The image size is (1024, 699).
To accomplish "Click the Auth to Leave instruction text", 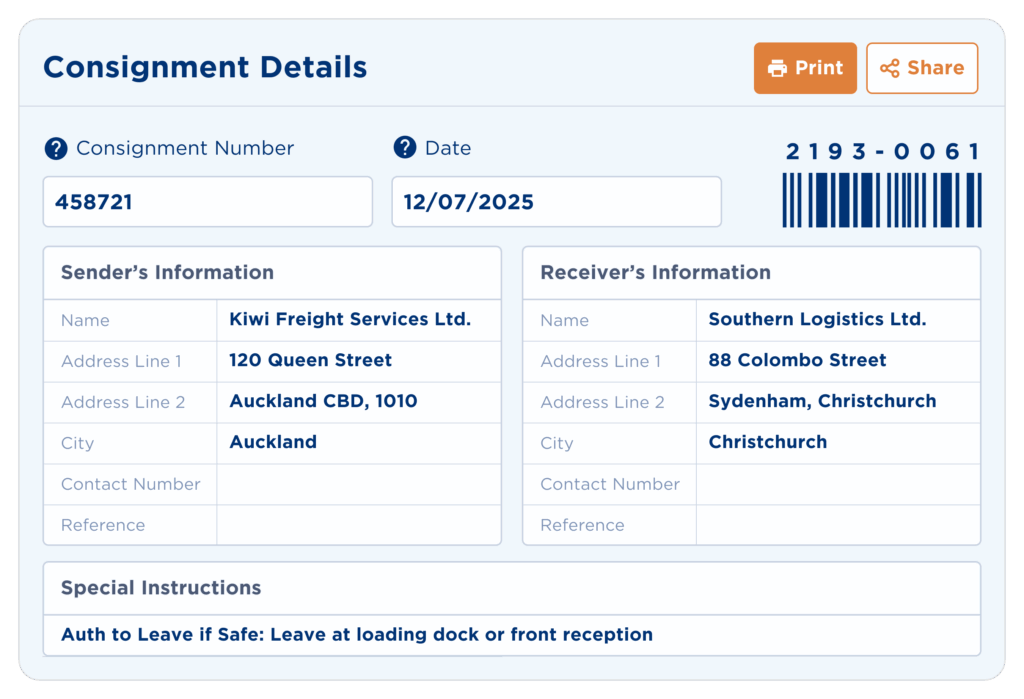I will (357, 634).
